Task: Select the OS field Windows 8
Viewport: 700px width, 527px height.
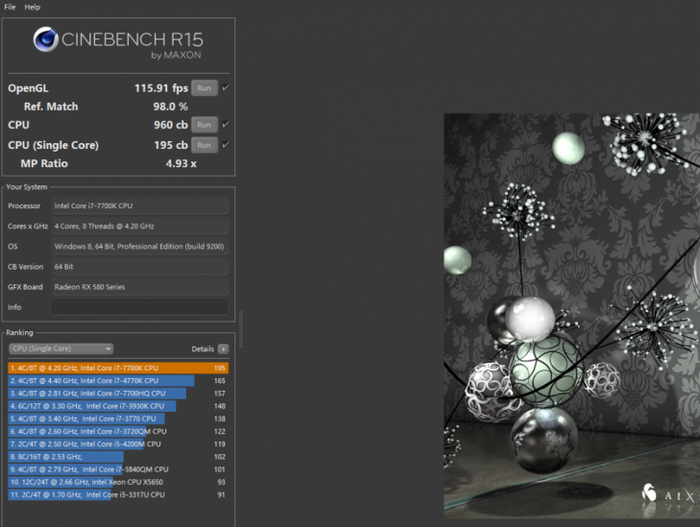Action: pyautogui.click(x=140, y=247)
